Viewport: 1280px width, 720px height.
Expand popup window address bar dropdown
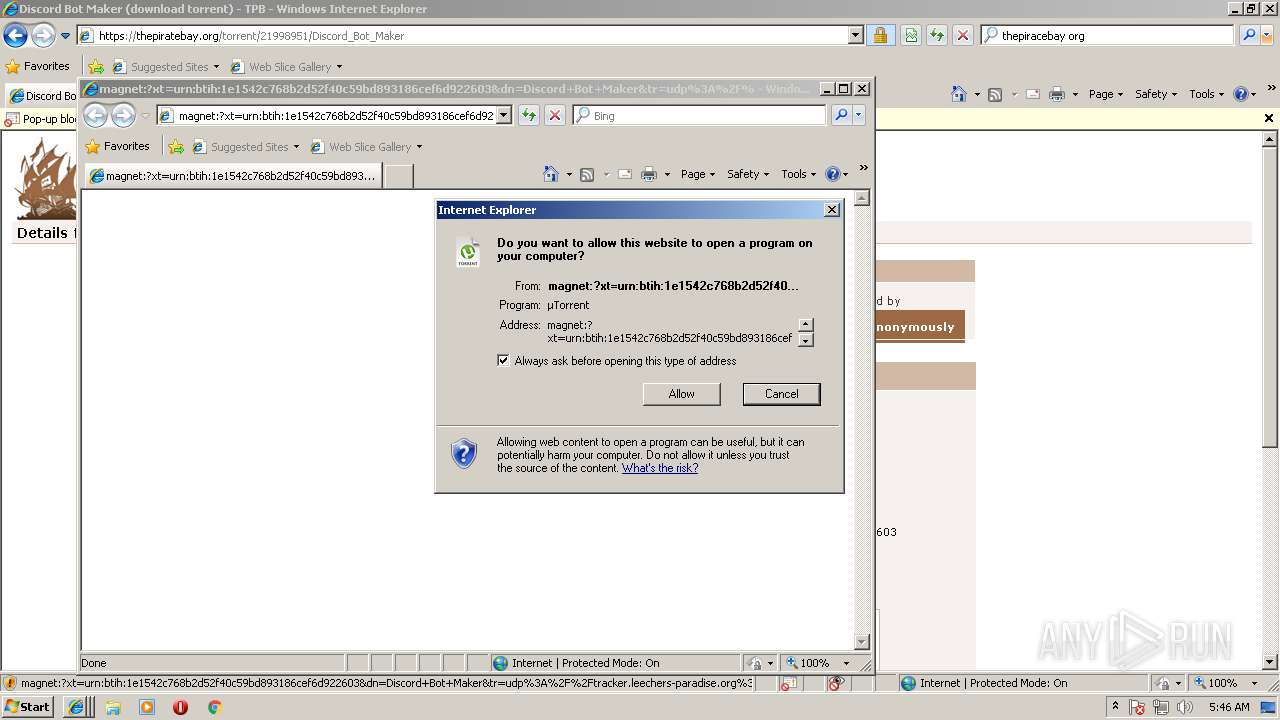[504, 116]
